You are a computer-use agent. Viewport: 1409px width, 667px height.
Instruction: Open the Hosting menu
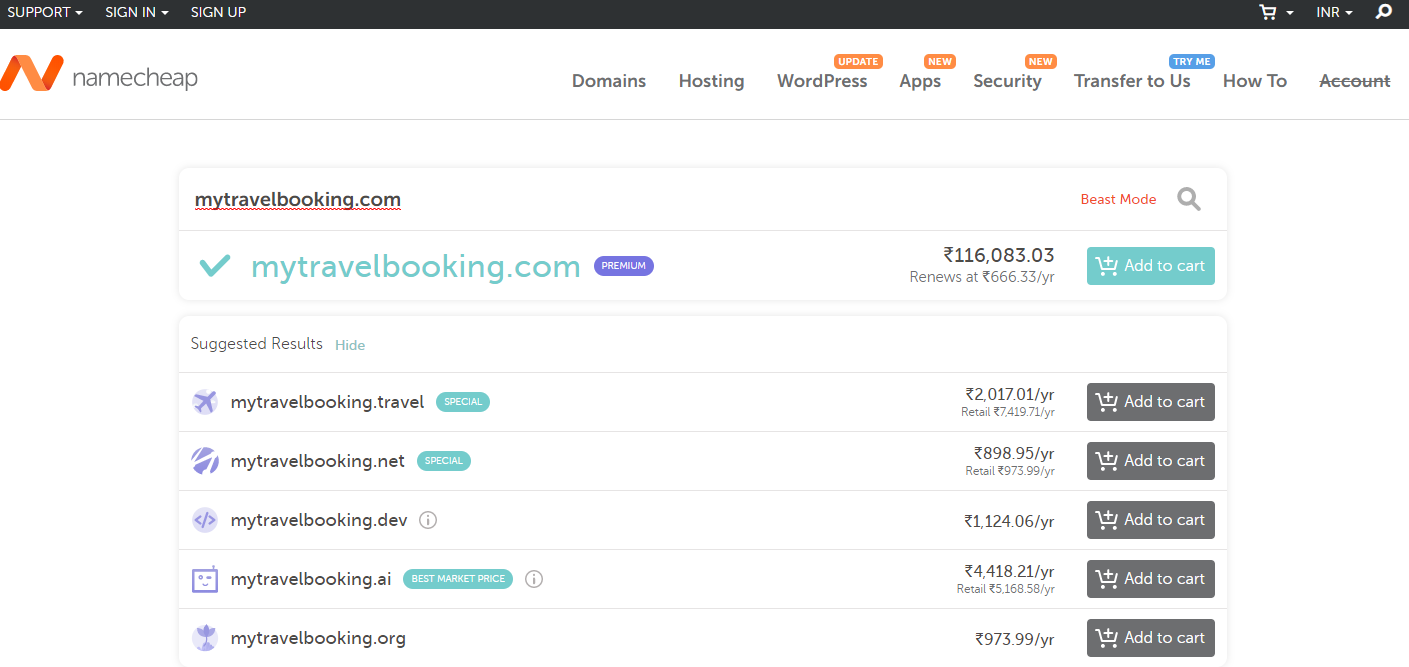coord(711,81)
